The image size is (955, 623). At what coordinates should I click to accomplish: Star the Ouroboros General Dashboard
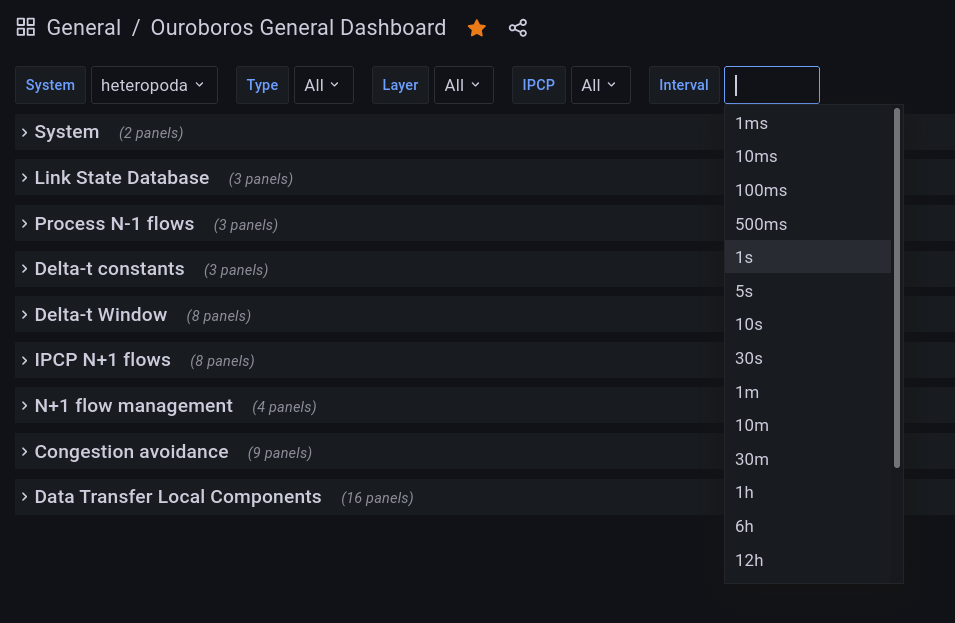click(477, 28)
